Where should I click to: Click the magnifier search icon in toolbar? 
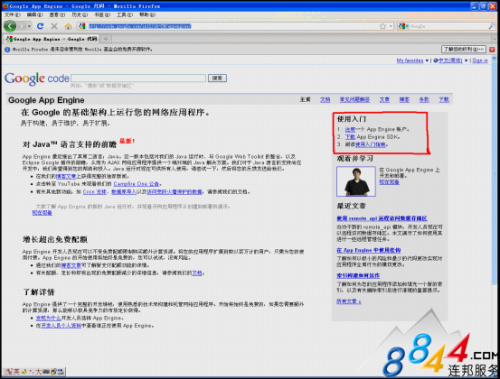[x=491, y=26]
